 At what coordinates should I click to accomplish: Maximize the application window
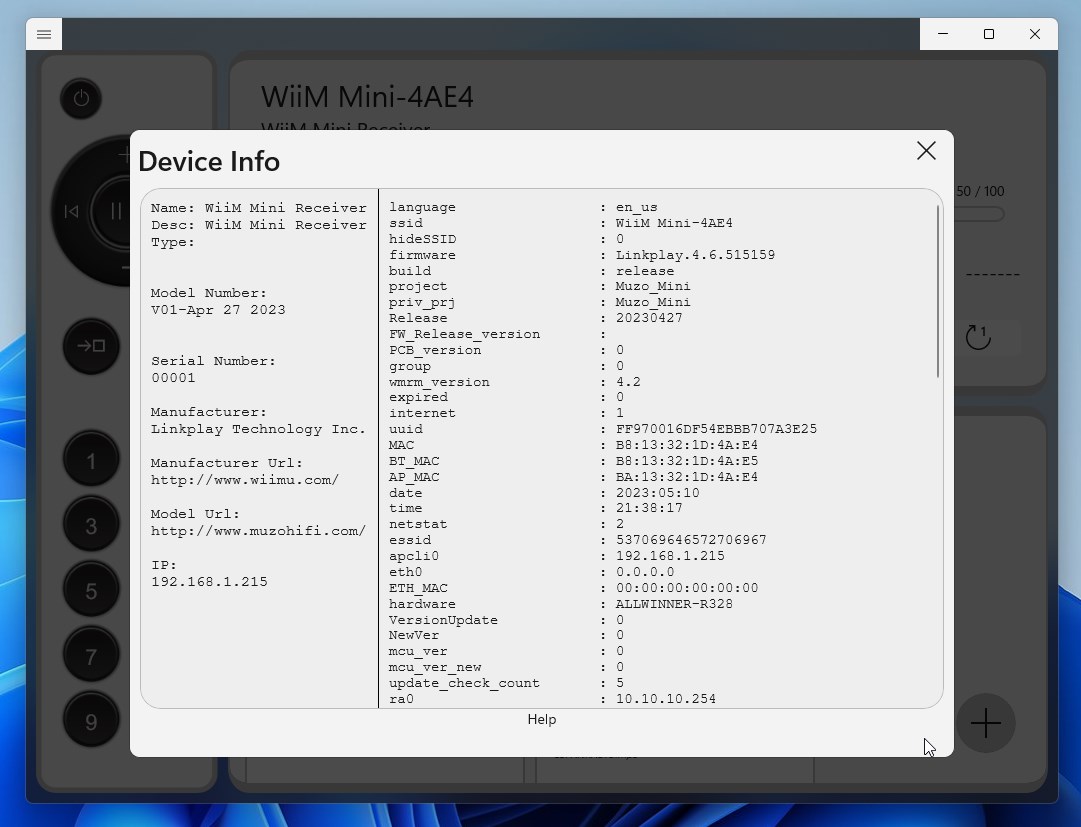[989, 34]
